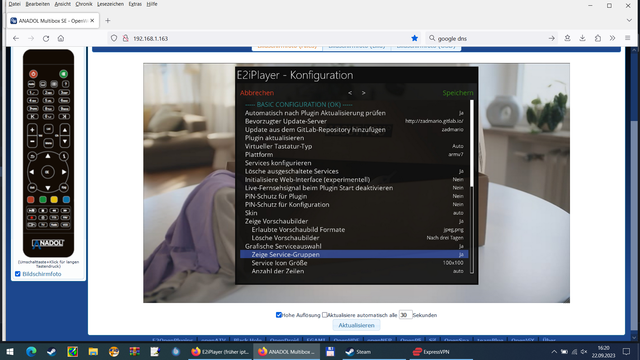Click the channel up key on the remote

(64, 130)
